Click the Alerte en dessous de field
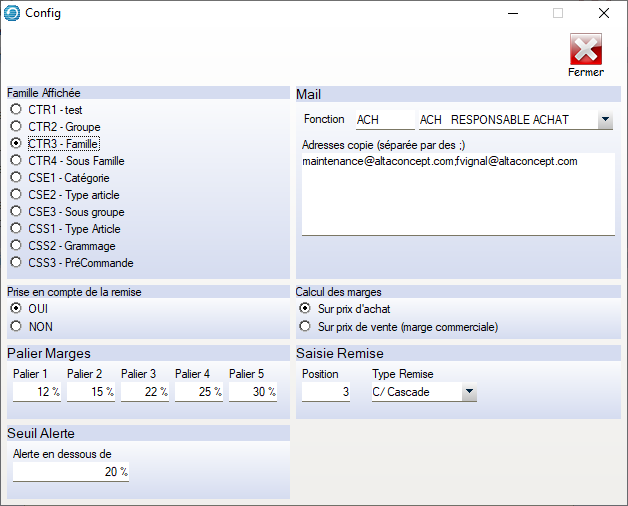The height and width of the screenshot is (506, 628). point(70,472)
